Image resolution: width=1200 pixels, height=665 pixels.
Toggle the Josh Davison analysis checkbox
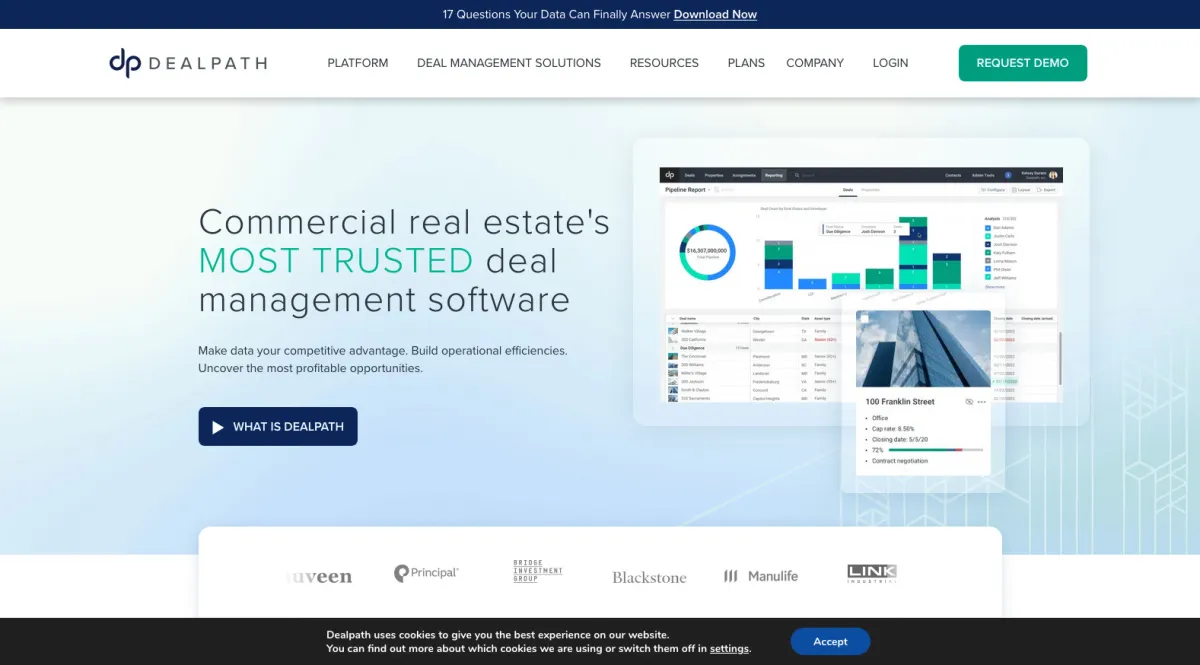click(x=988, y=245)
